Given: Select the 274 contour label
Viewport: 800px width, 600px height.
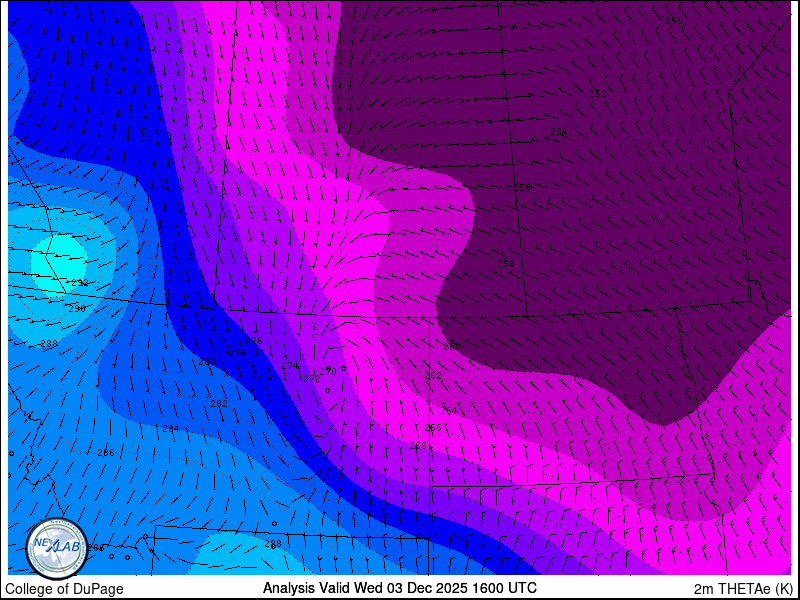Looking at the screenshot, I should tap(290, 365).
